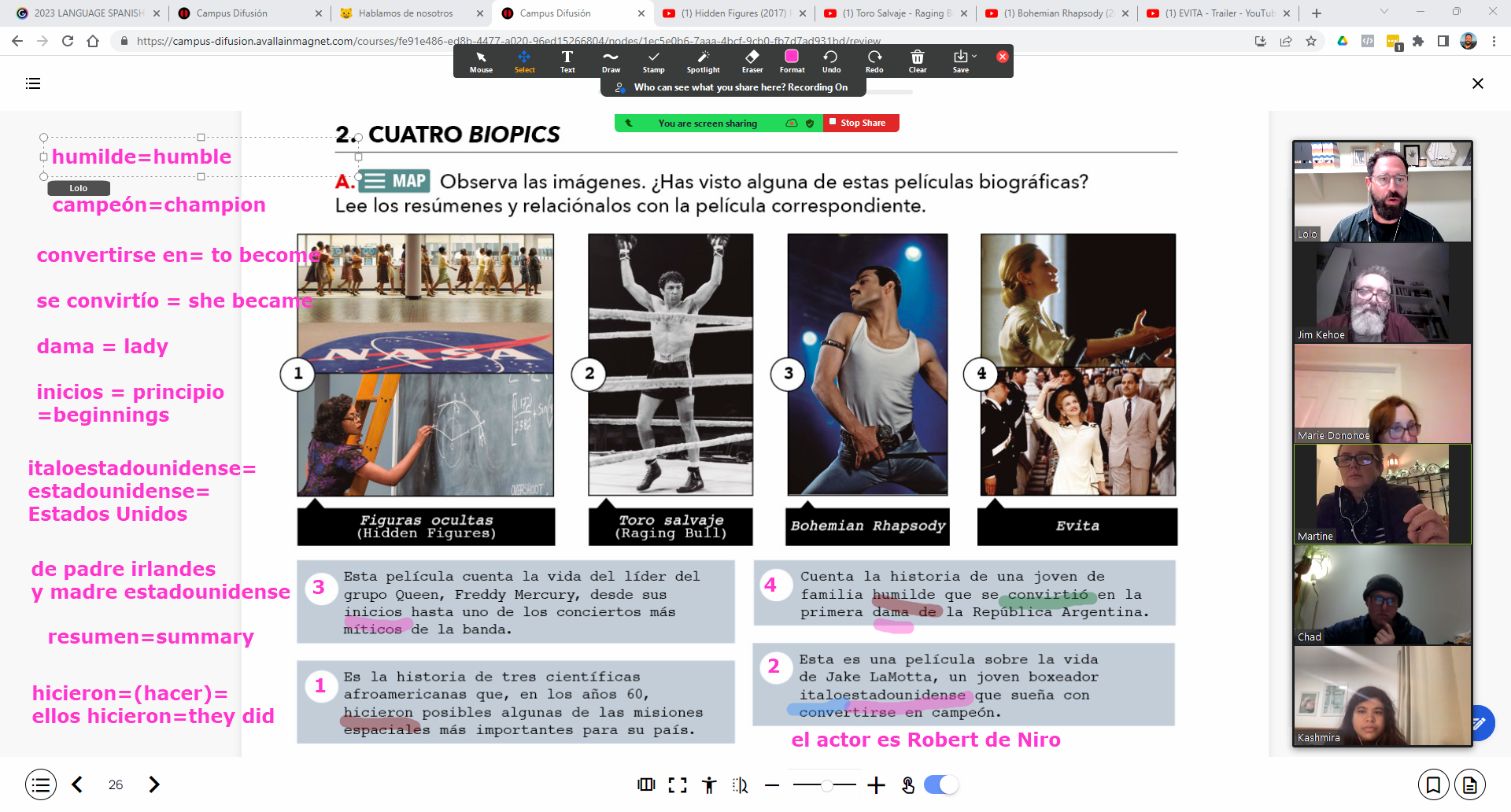The width and height of the screenshot is (1511, 812).
Task: Open a new browser tab
Action: (x=1317, y=13)
